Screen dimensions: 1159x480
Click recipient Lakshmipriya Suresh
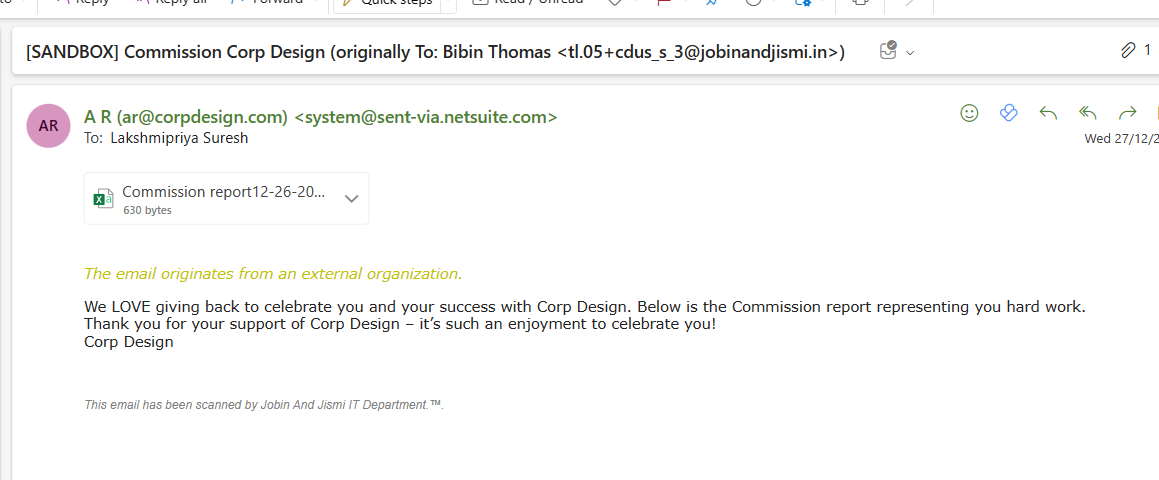(179, 138)
